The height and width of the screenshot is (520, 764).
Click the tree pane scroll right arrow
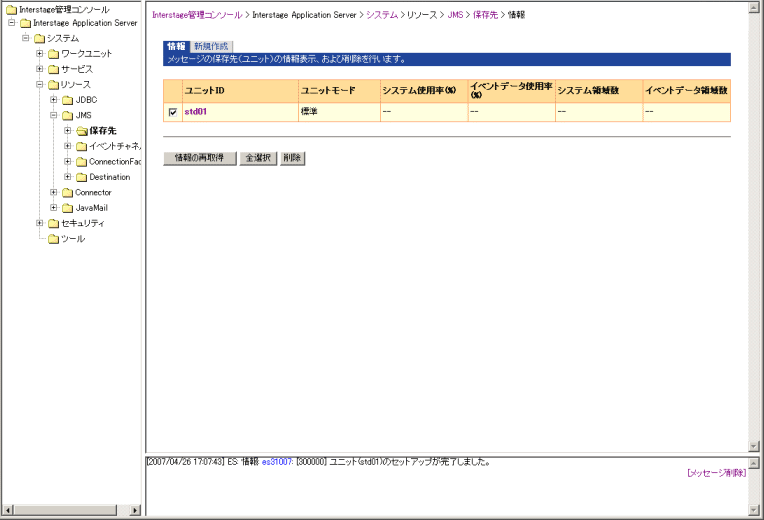pyautogui.click(x=135, y=510)
